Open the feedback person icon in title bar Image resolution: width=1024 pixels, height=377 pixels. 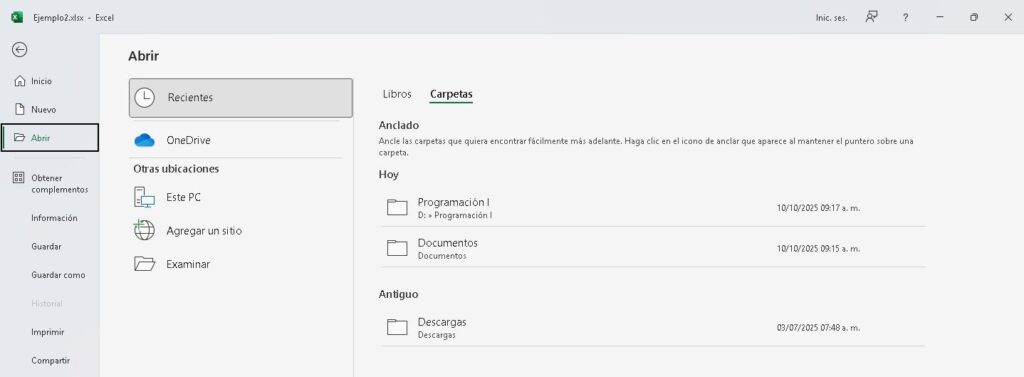coord(871,18)
